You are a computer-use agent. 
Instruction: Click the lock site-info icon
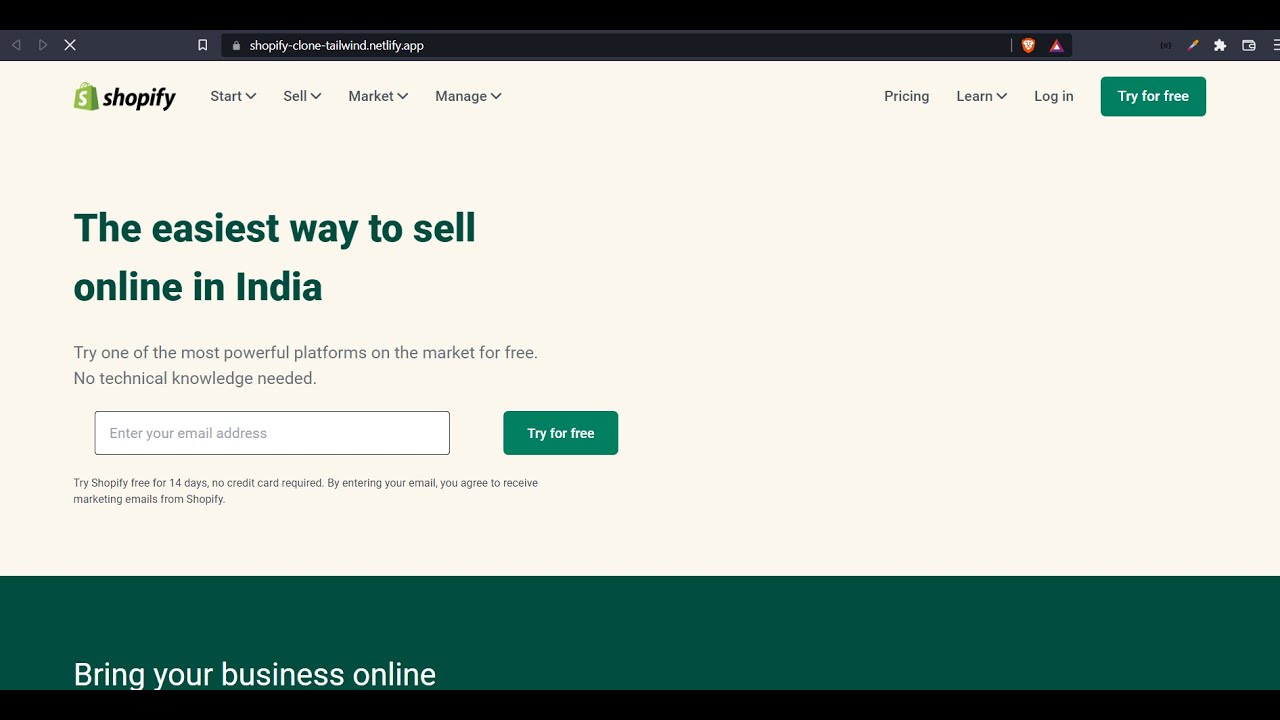coord(236,45)
